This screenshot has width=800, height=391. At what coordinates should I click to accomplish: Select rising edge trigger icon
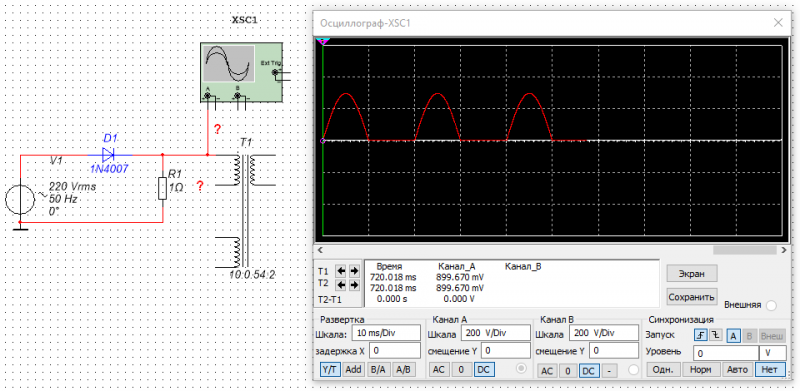tap(701, 335)
